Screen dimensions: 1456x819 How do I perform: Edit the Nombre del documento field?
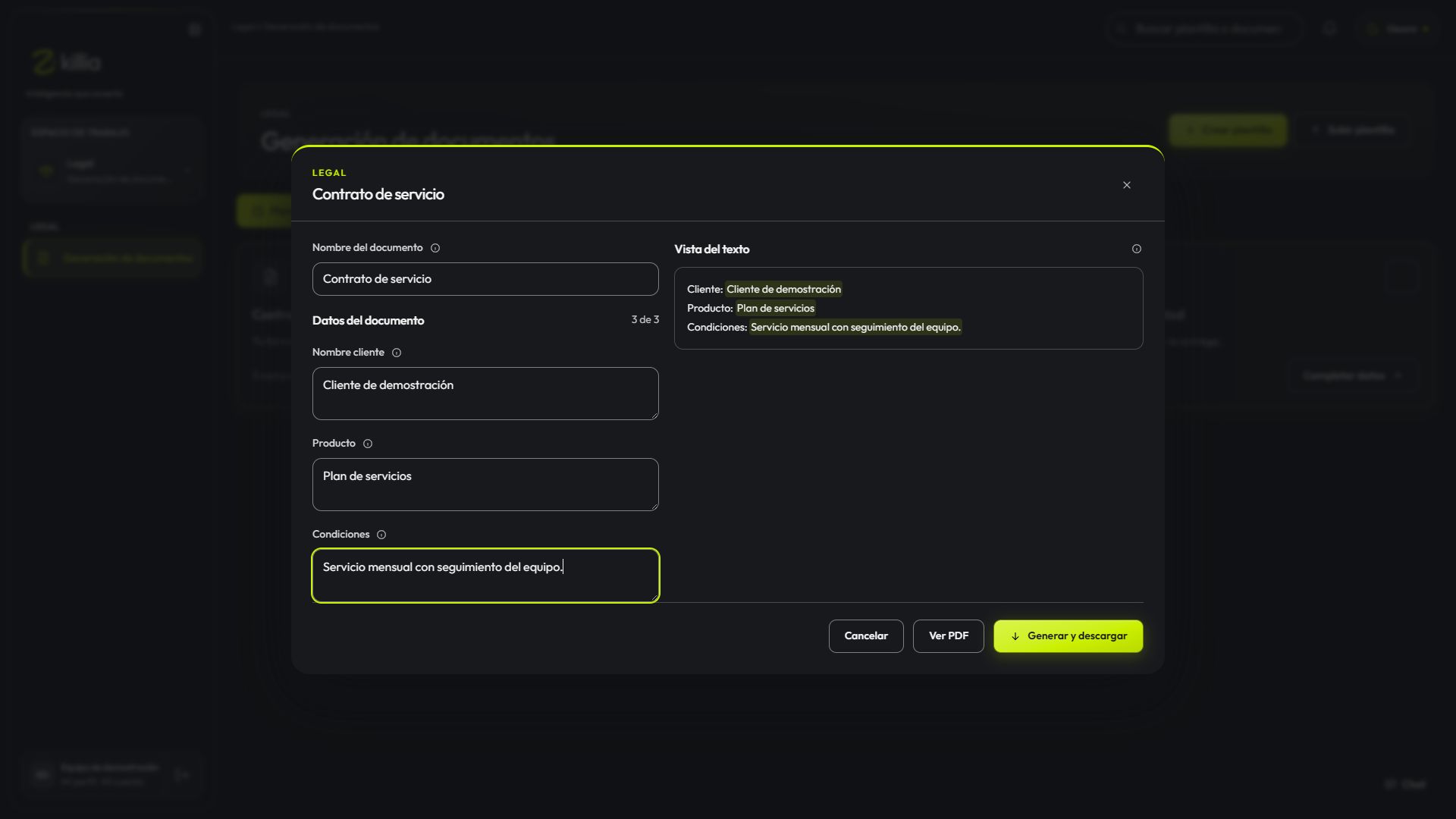[x=485, y=279]
